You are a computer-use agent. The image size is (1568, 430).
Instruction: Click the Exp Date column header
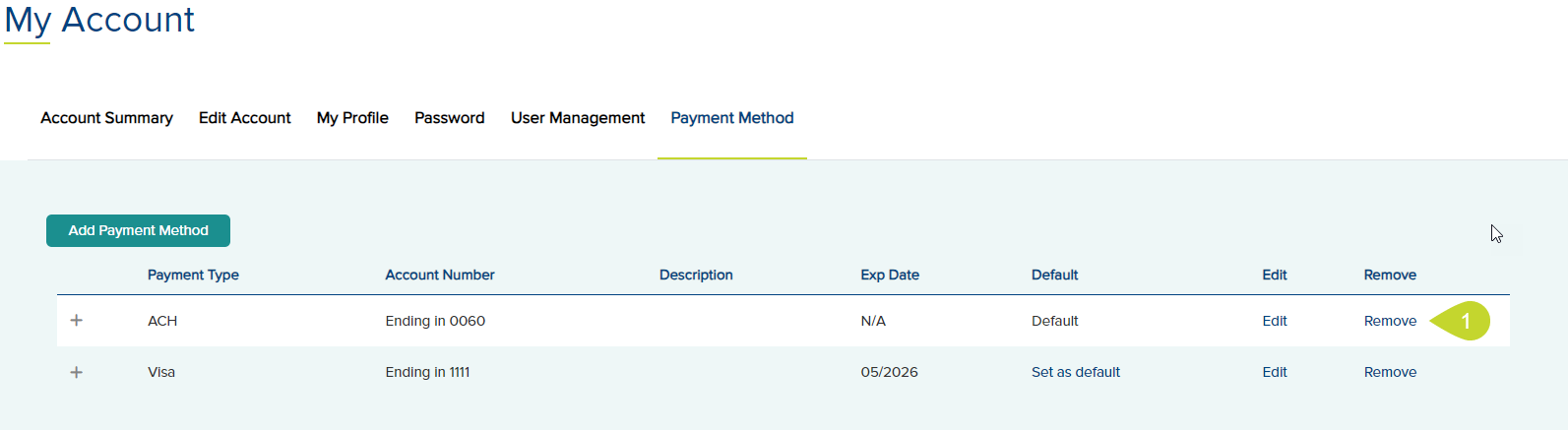click(890, 275)
